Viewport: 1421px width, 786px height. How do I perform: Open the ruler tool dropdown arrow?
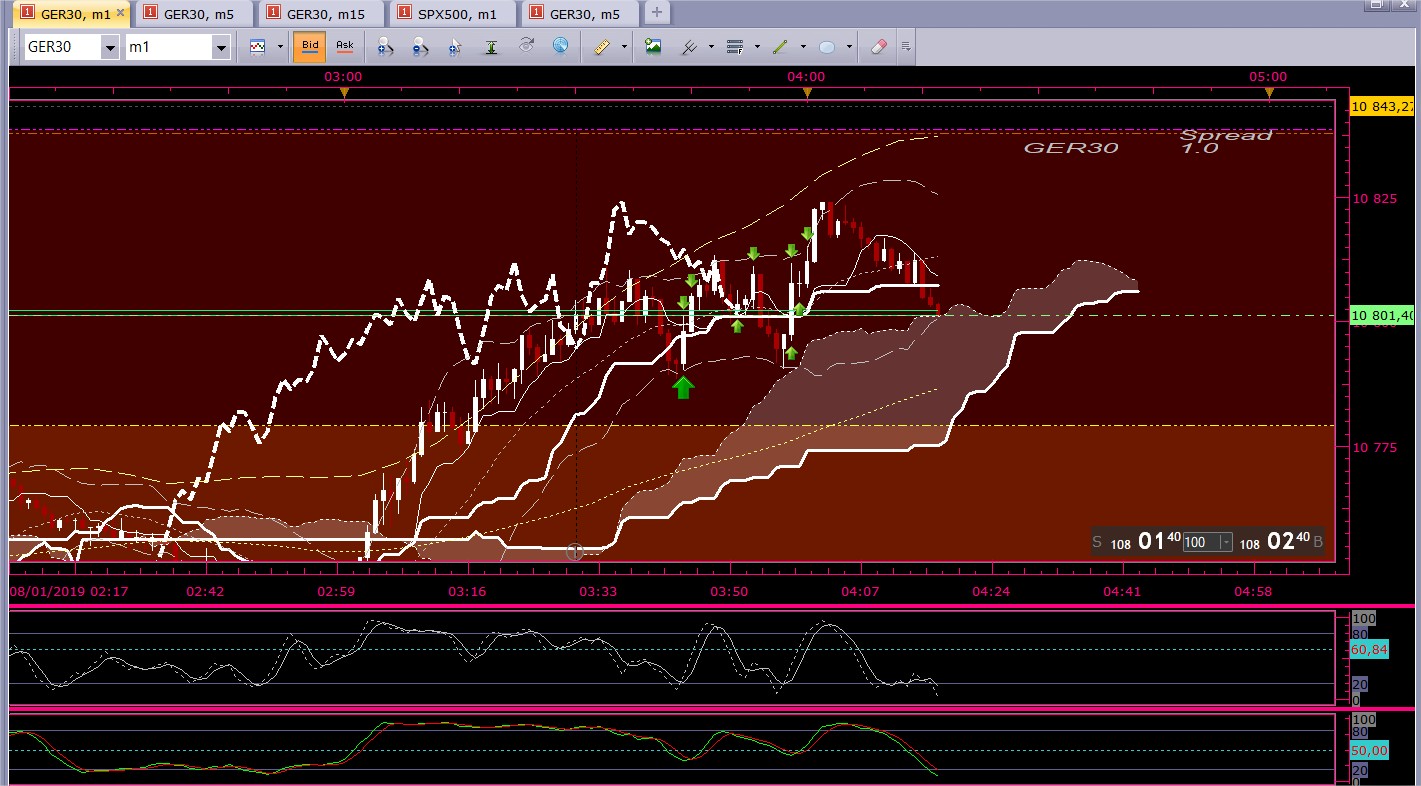(624, 46)
